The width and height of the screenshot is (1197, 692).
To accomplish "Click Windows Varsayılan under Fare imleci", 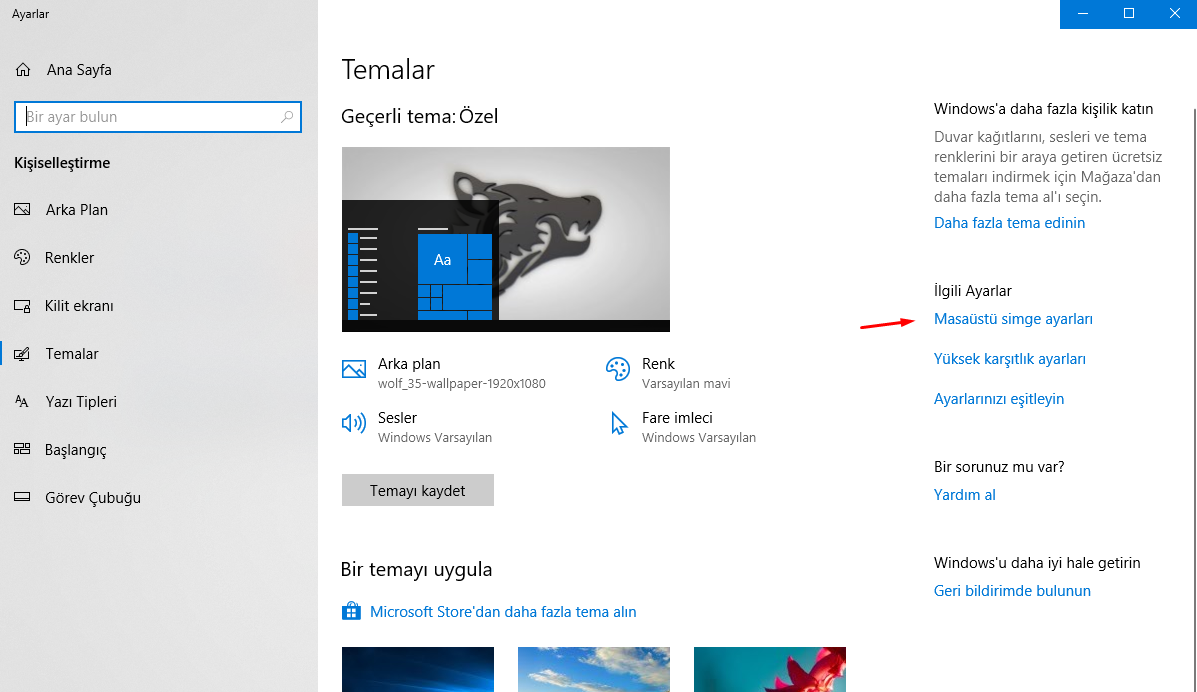I will (699, 438).
